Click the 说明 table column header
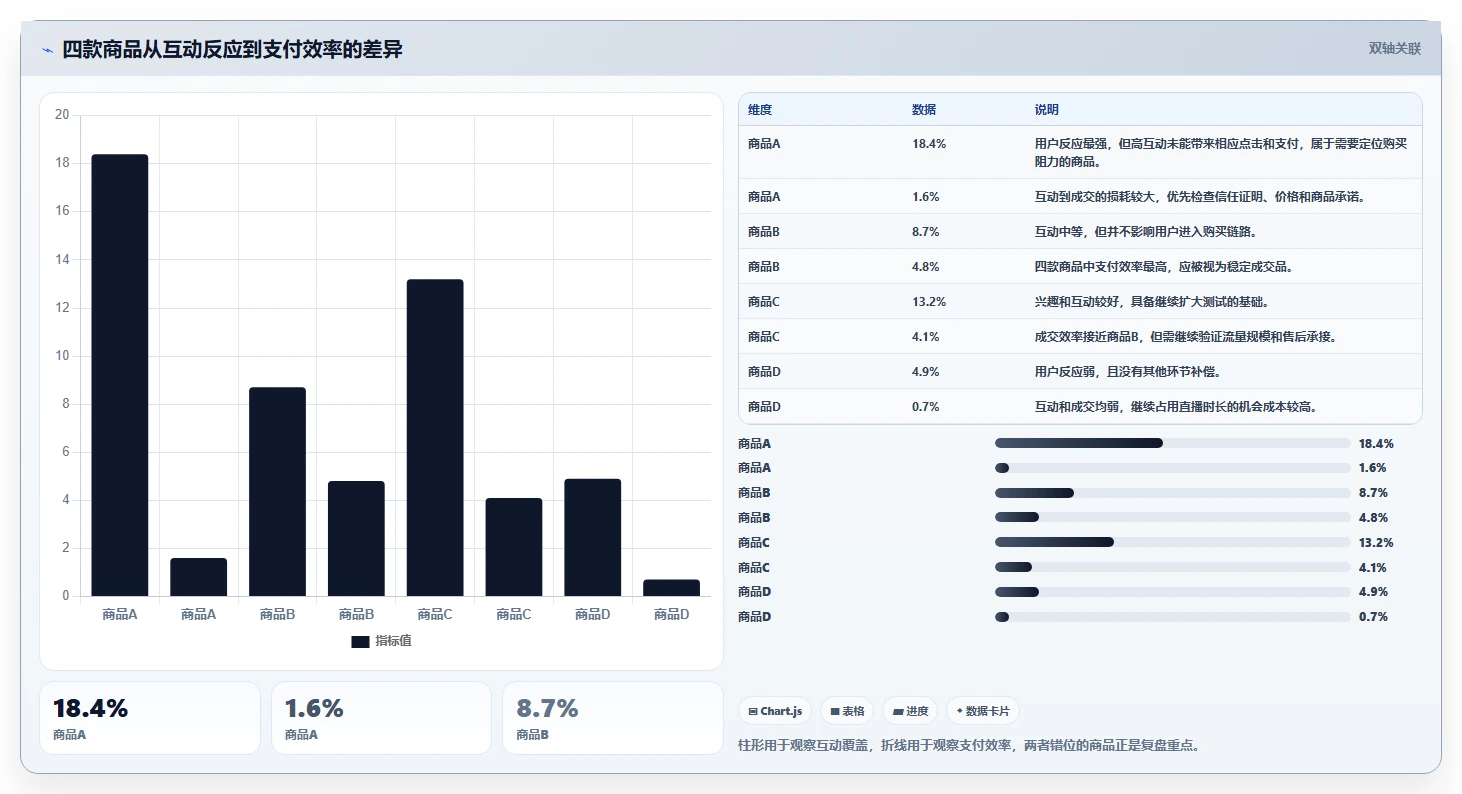Image resolution: width=1462 pixels, height=794 pixels. pyautogui.click(x=1047, y=110)
